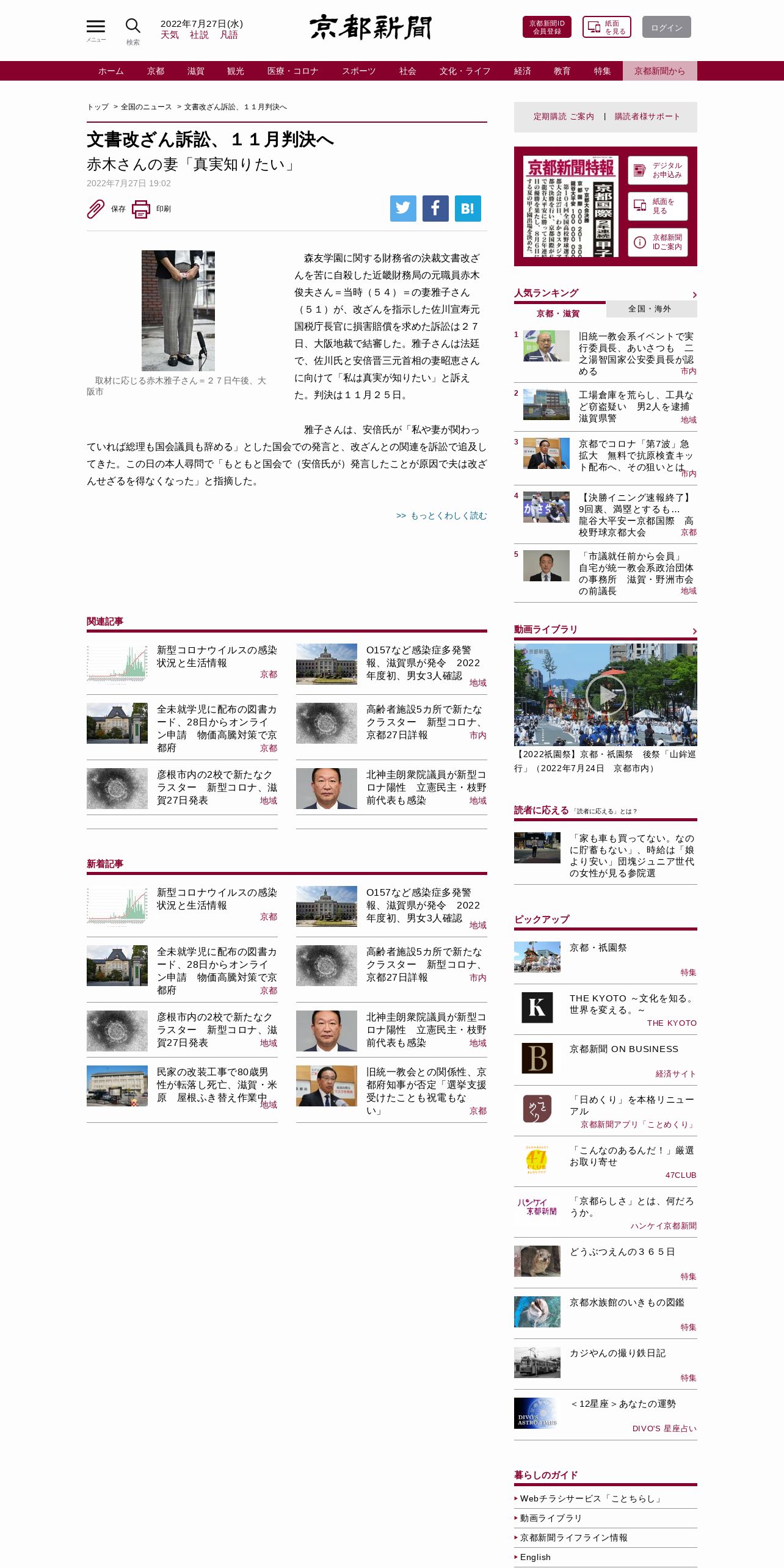Open English link in guide list

click(x=535, y=1557)
